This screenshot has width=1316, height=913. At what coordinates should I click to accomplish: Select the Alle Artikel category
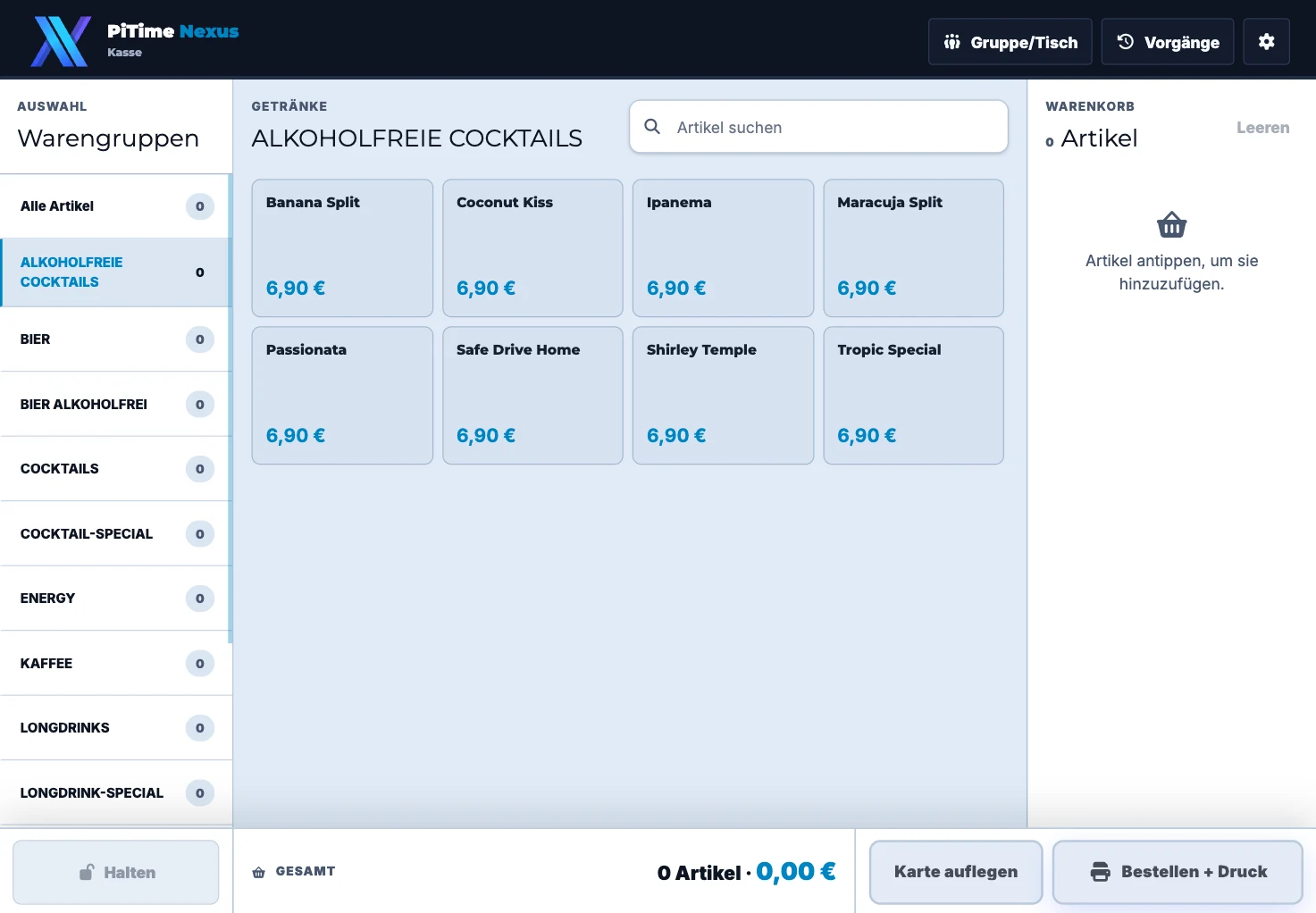(x=116, y=206)
